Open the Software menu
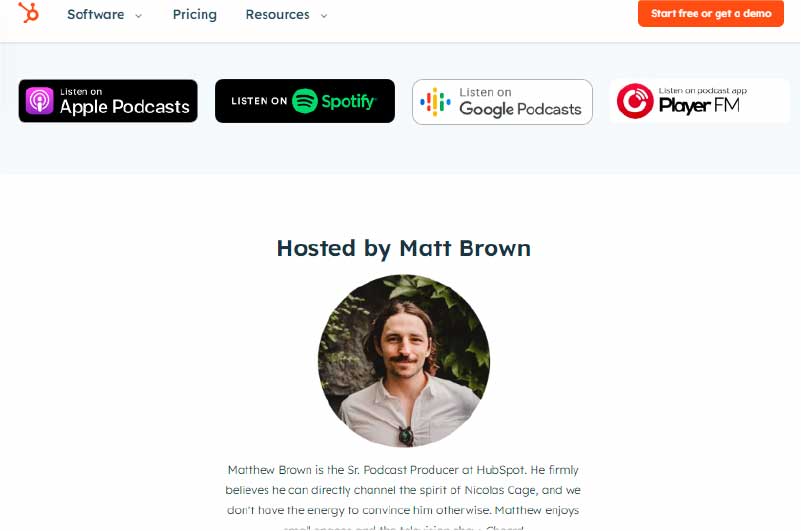Viewport: 801px width, 531px height. click(x=96, y=14)
